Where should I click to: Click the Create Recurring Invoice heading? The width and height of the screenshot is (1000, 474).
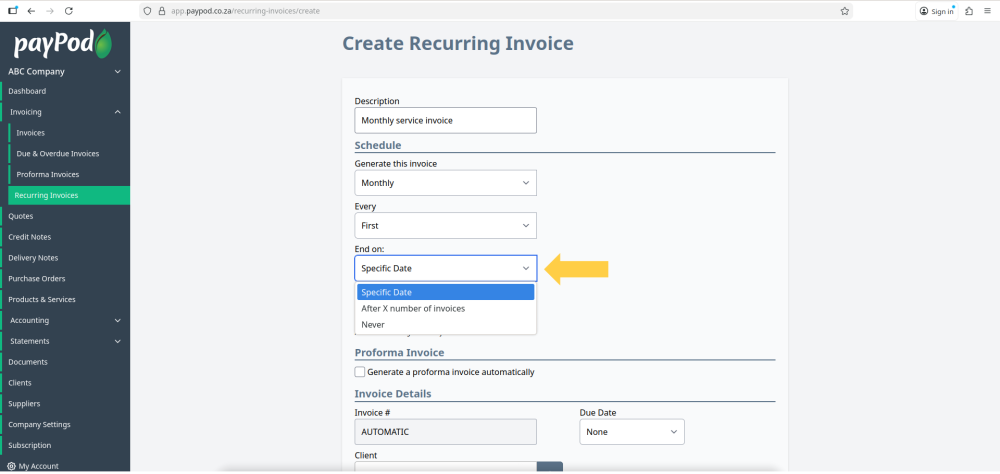458,43
